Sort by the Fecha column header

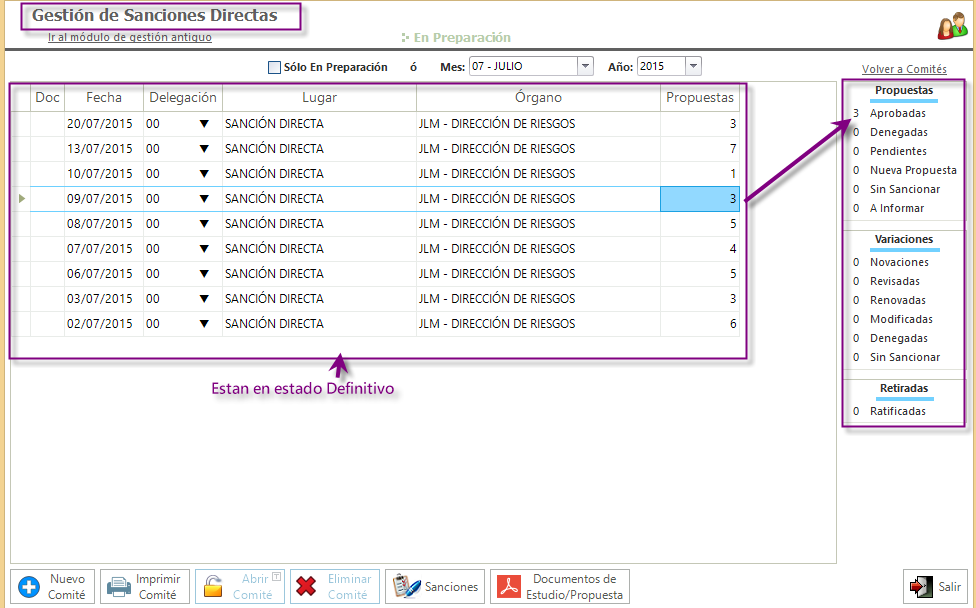click(104, 98)
